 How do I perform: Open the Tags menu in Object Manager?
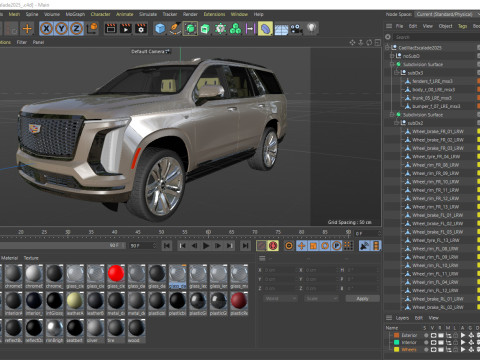[462, 26]
